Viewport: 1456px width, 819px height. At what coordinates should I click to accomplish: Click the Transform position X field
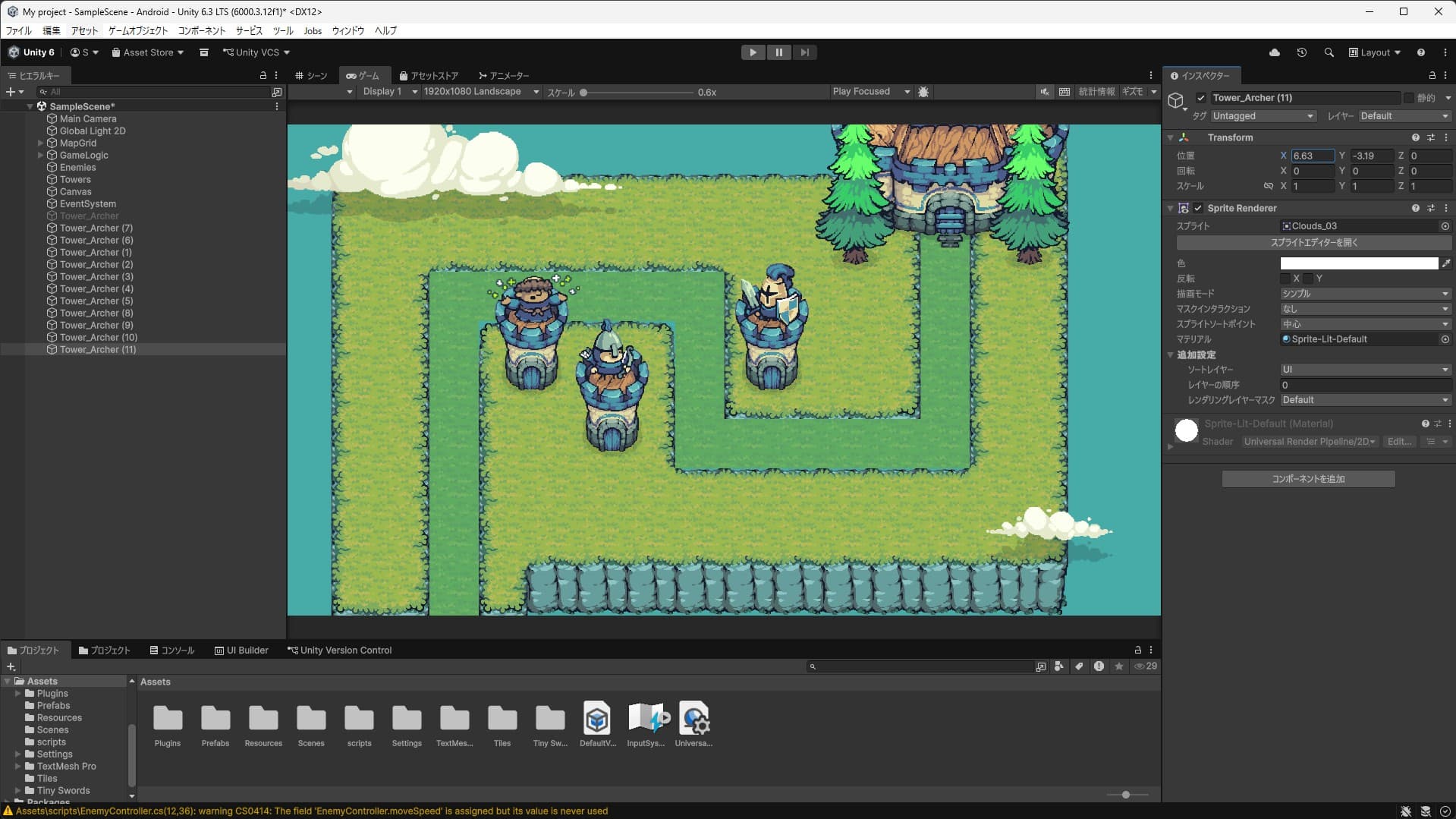click(1313, 156)
